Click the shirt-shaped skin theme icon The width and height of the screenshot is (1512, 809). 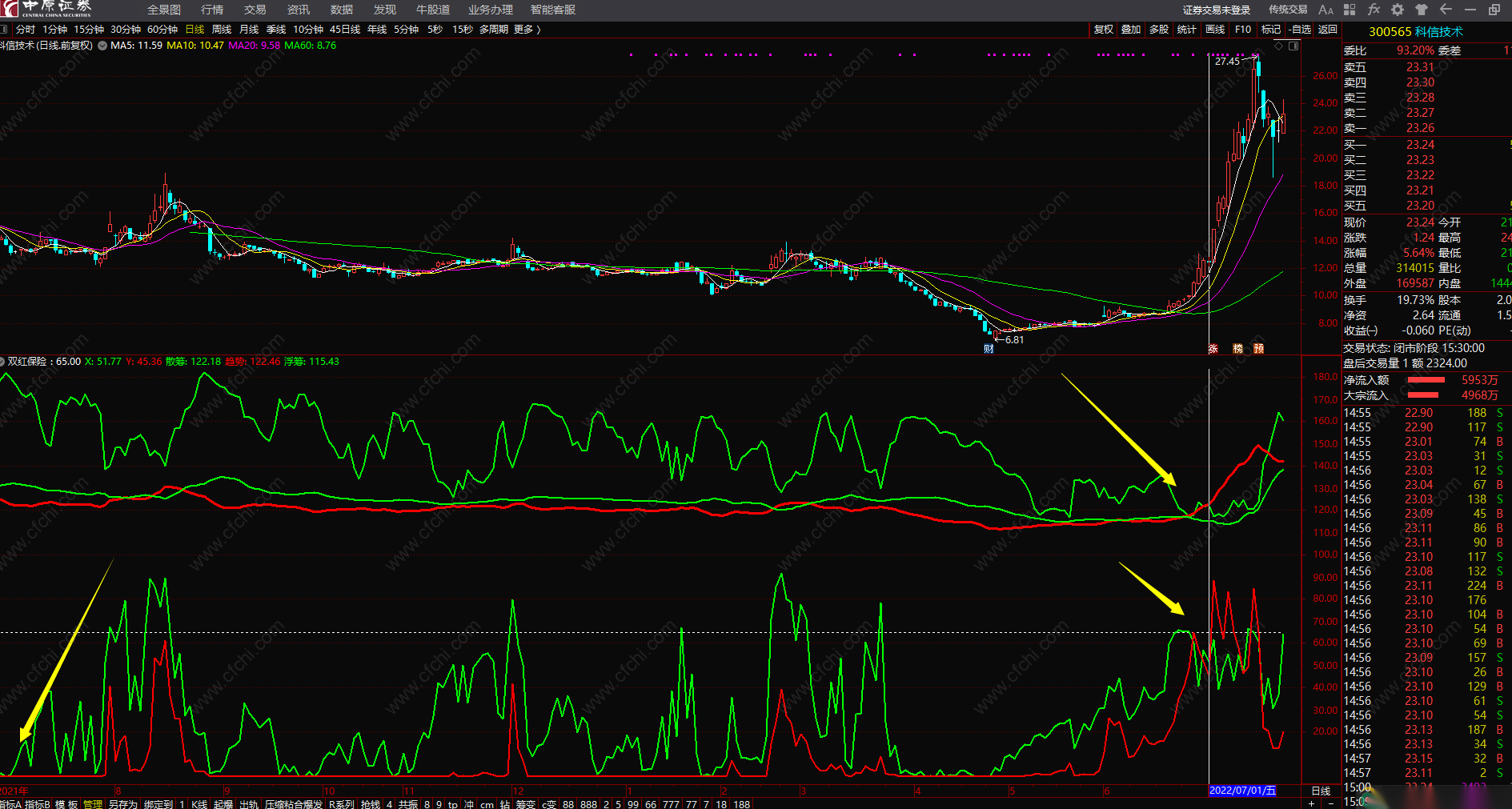click(x=1422, y=10)
